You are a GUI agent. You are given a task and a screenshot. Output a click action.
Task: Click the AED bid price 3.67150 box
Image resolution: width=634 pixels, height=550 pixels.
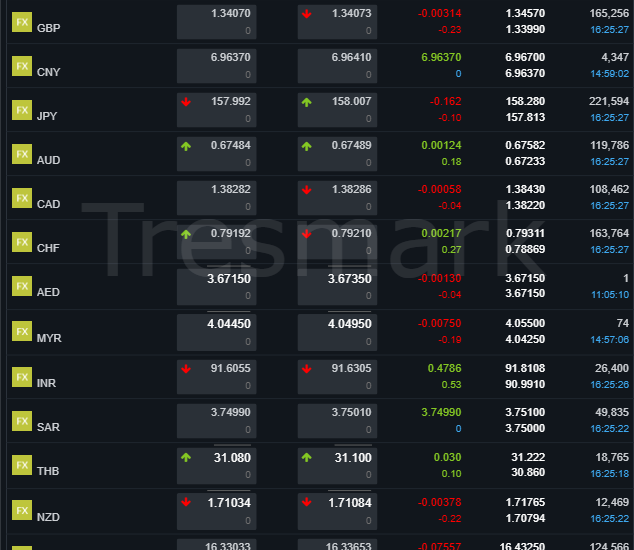216,287
